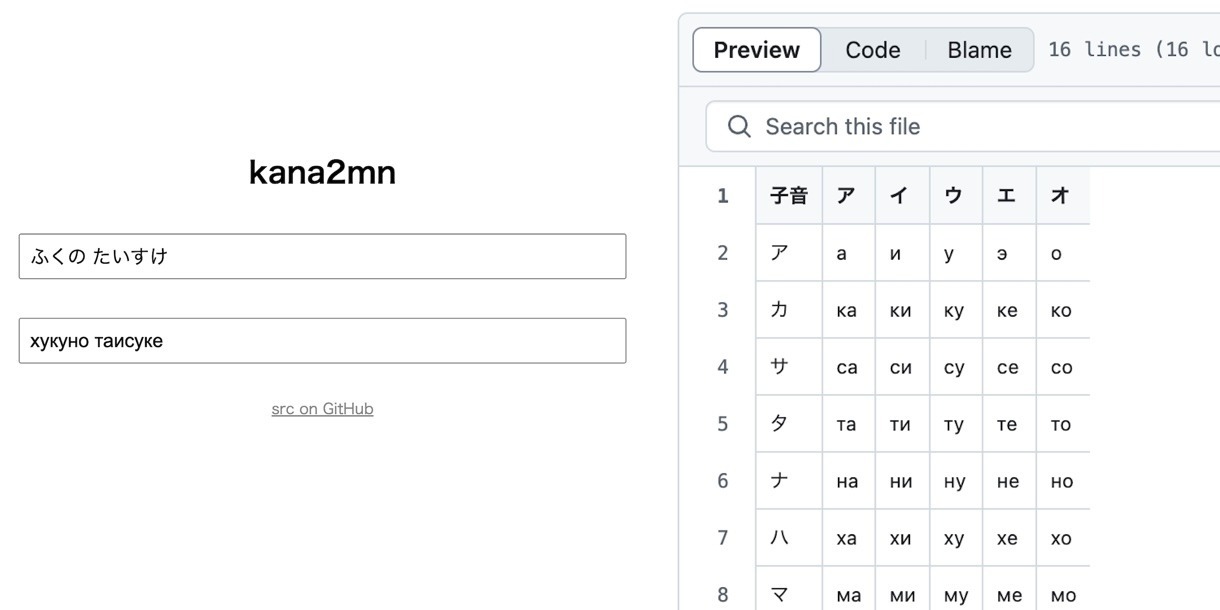Click the search magnifier icon

[x=739, y=126]
